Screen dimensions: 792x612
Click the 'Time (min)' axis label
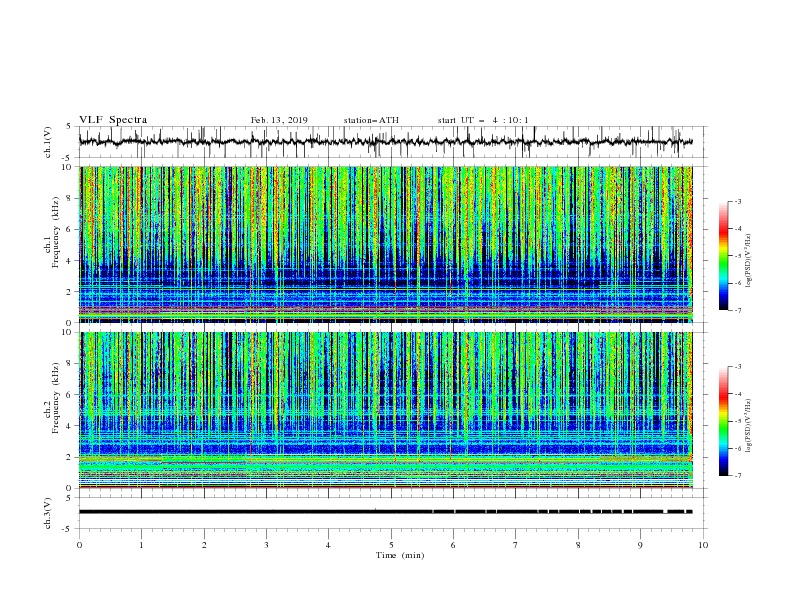coord(400,555)
